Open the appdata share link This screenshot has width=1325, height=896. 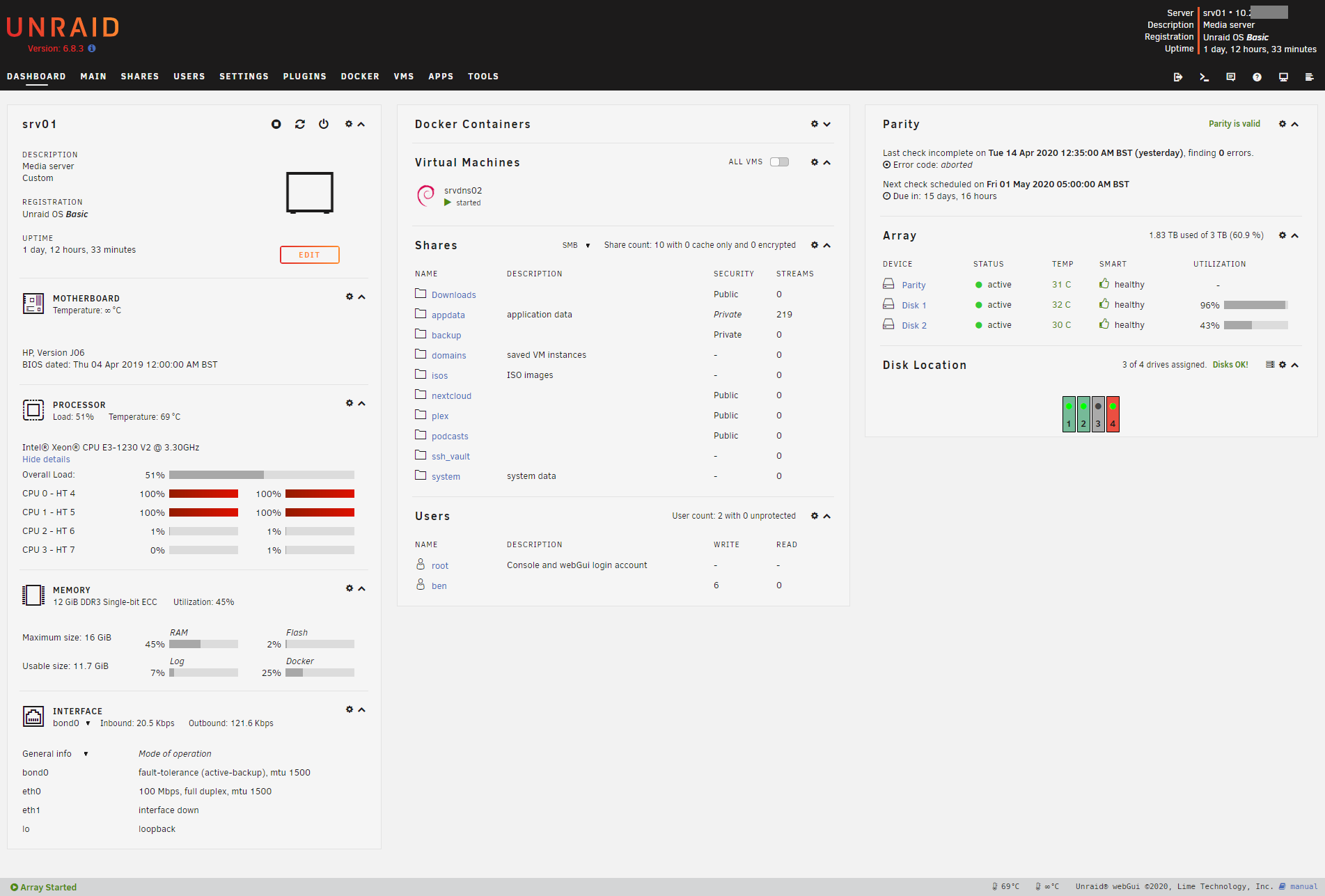coord(448,315)
